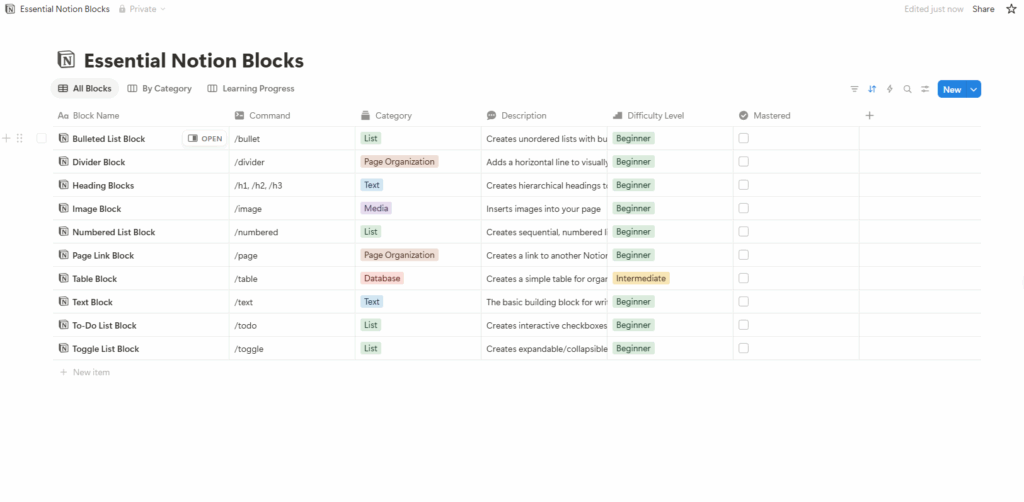Click the Database category tag on Table Block

382,279
